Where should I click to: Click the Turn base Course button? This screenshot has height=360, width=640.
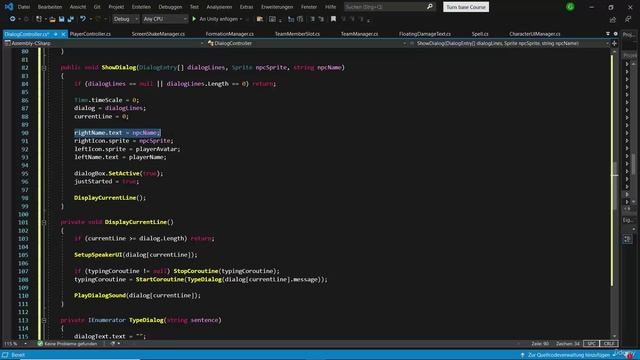pos(466,7)
